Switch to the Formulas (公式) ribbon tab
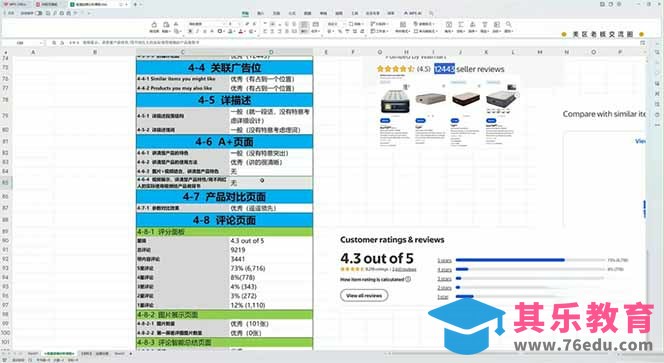664x363 pixels. (x=292, y=13)
